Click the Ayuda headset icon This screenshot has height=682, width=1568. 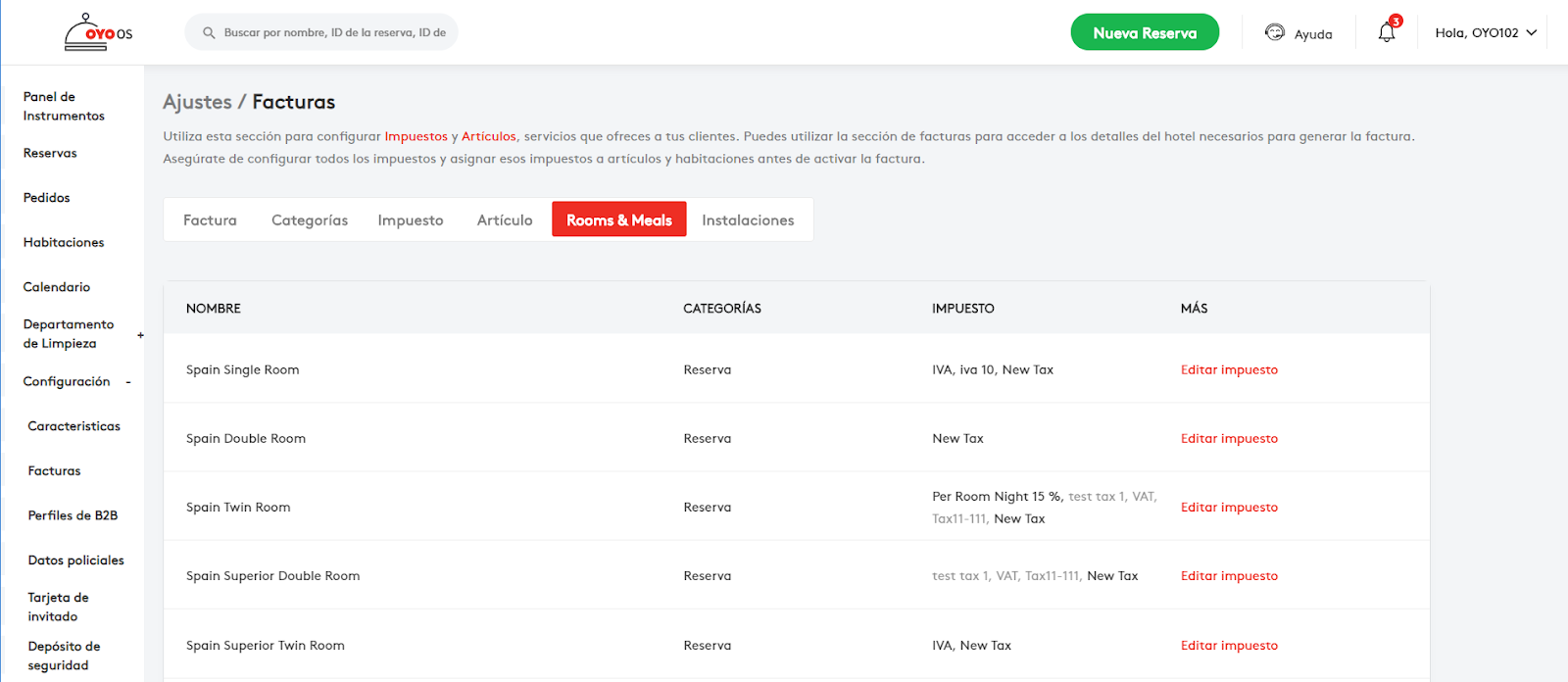pyautogui.click(x=1274, y=32)
